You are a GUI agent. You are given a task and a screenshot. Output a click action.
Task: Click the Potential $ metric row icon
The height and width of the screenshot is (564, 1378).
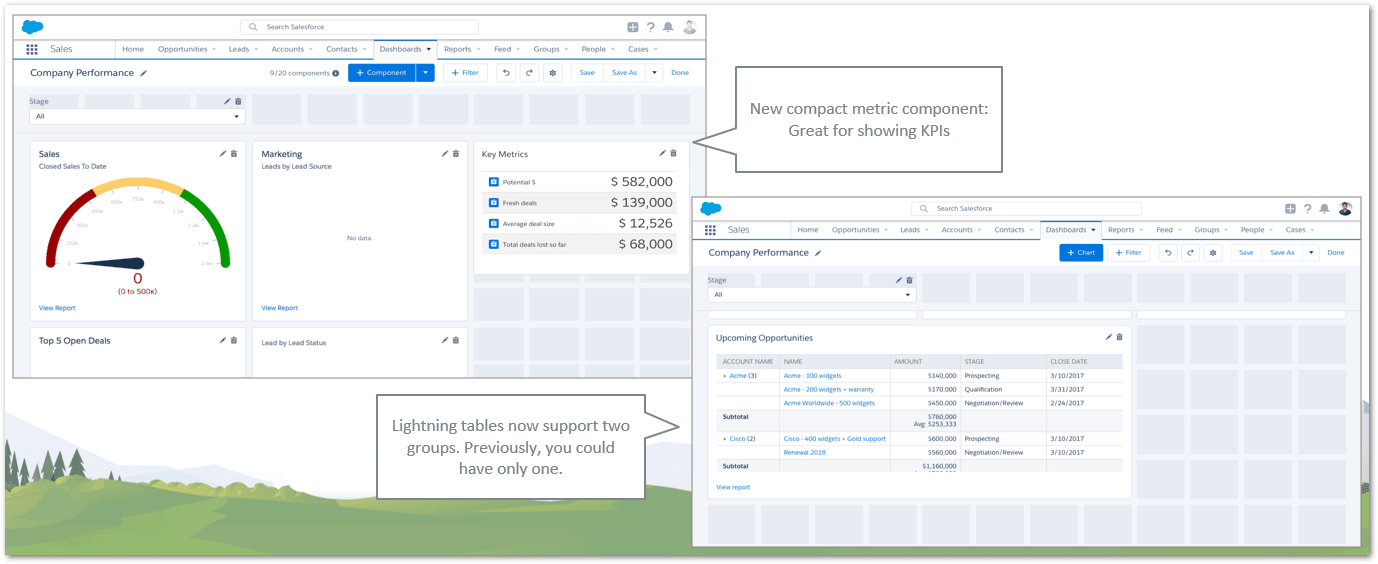click(x=493, y=182)
